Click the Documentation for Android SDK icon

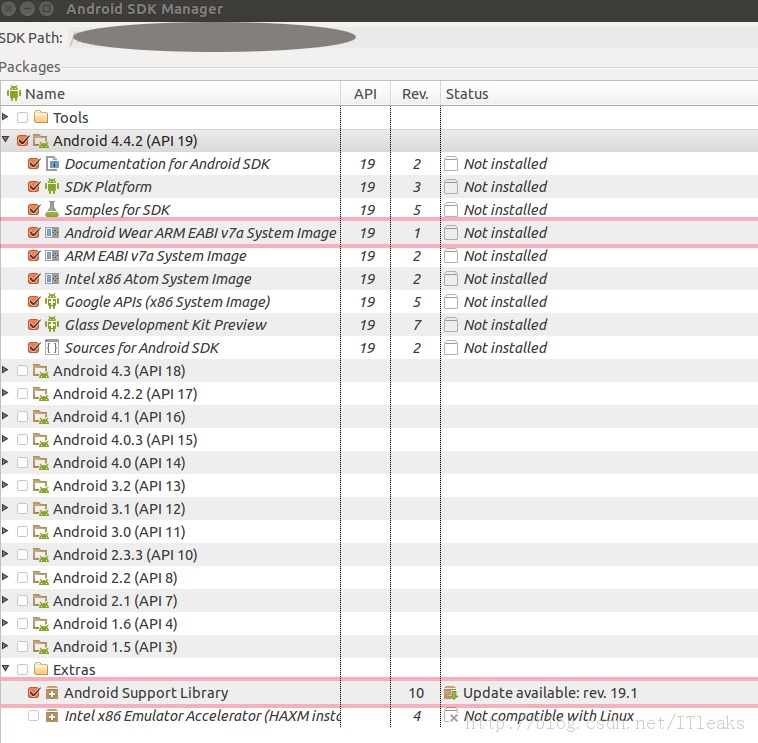click(x=52, y=164)
